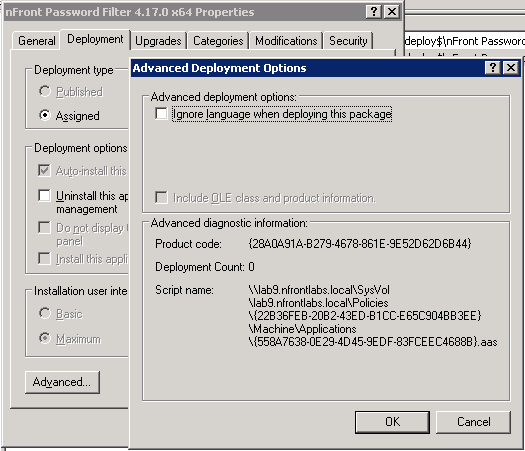
Task: Choose Basic installation user interface
Action: [45, 313]
